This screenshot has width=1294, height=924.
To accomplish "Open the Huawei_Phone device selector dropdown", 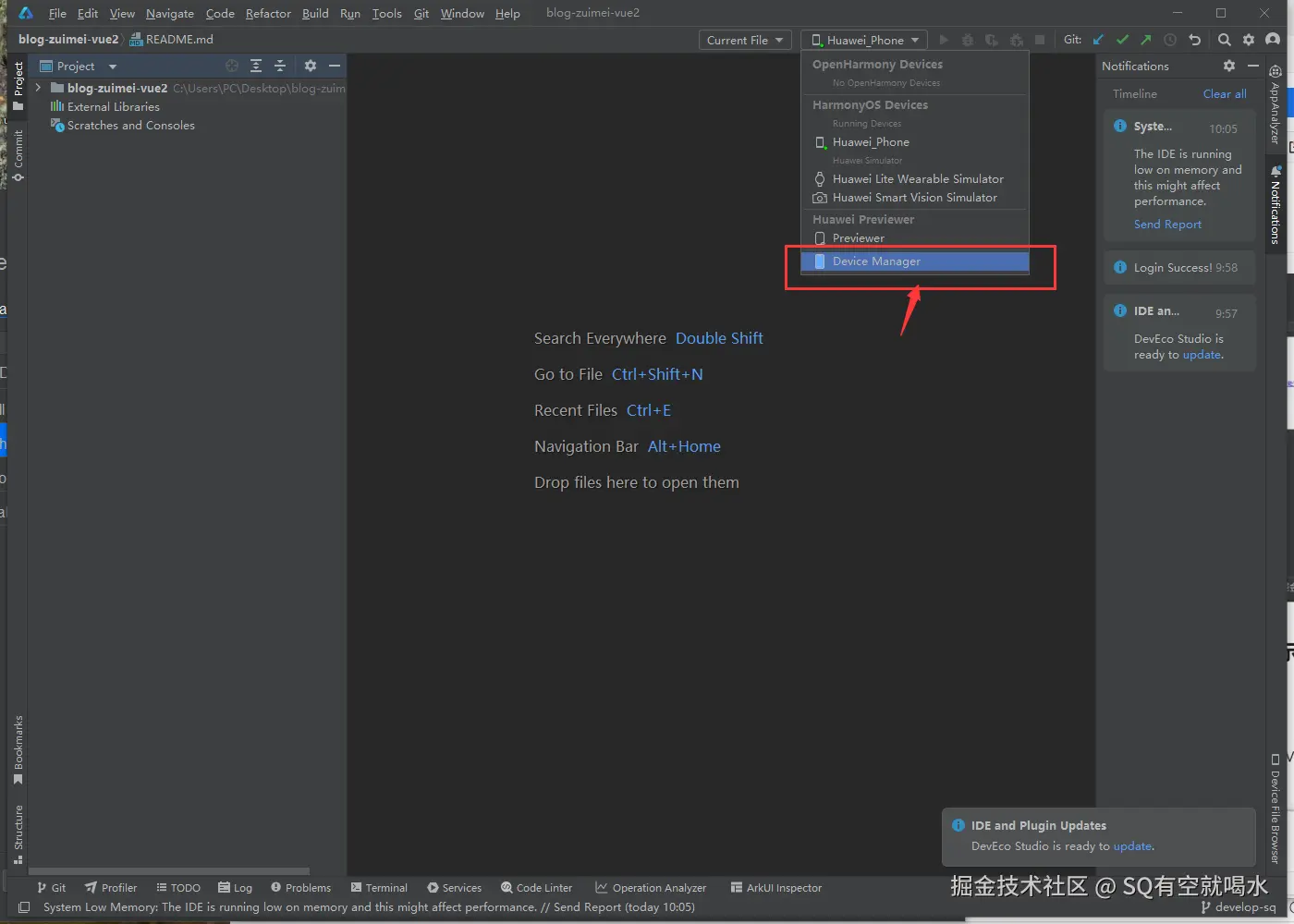I will click(865, 40).
